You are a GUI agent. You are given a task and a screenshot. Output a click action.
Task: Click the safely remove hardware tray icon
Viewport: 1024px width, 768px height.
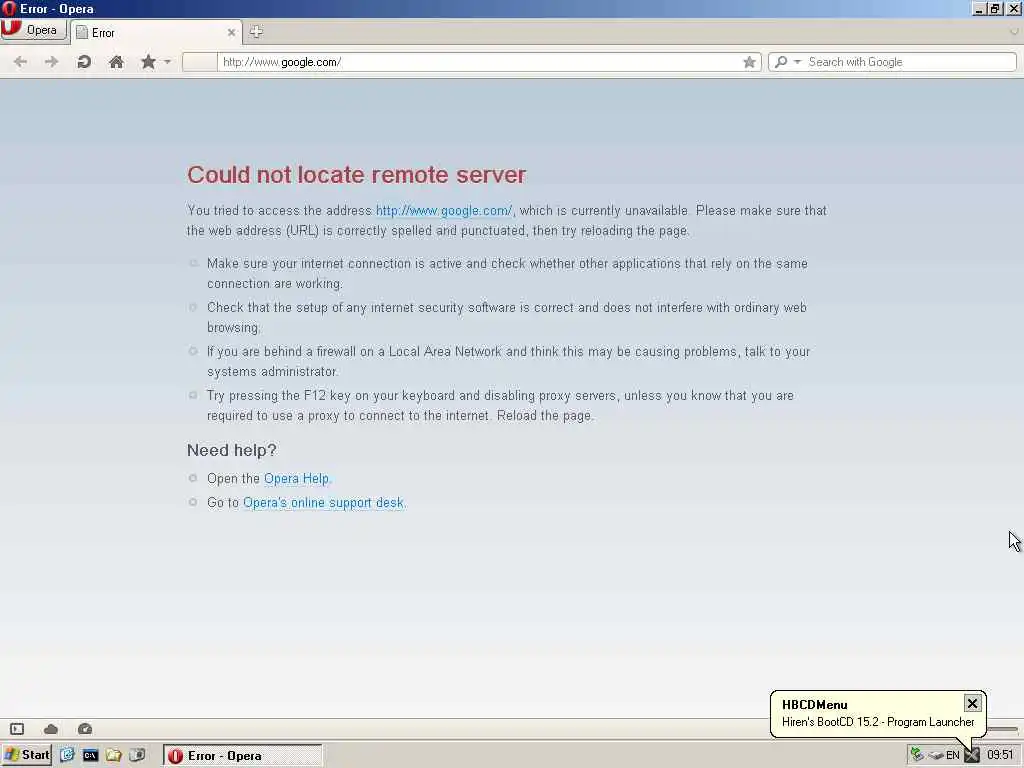(x=935, y=756)
